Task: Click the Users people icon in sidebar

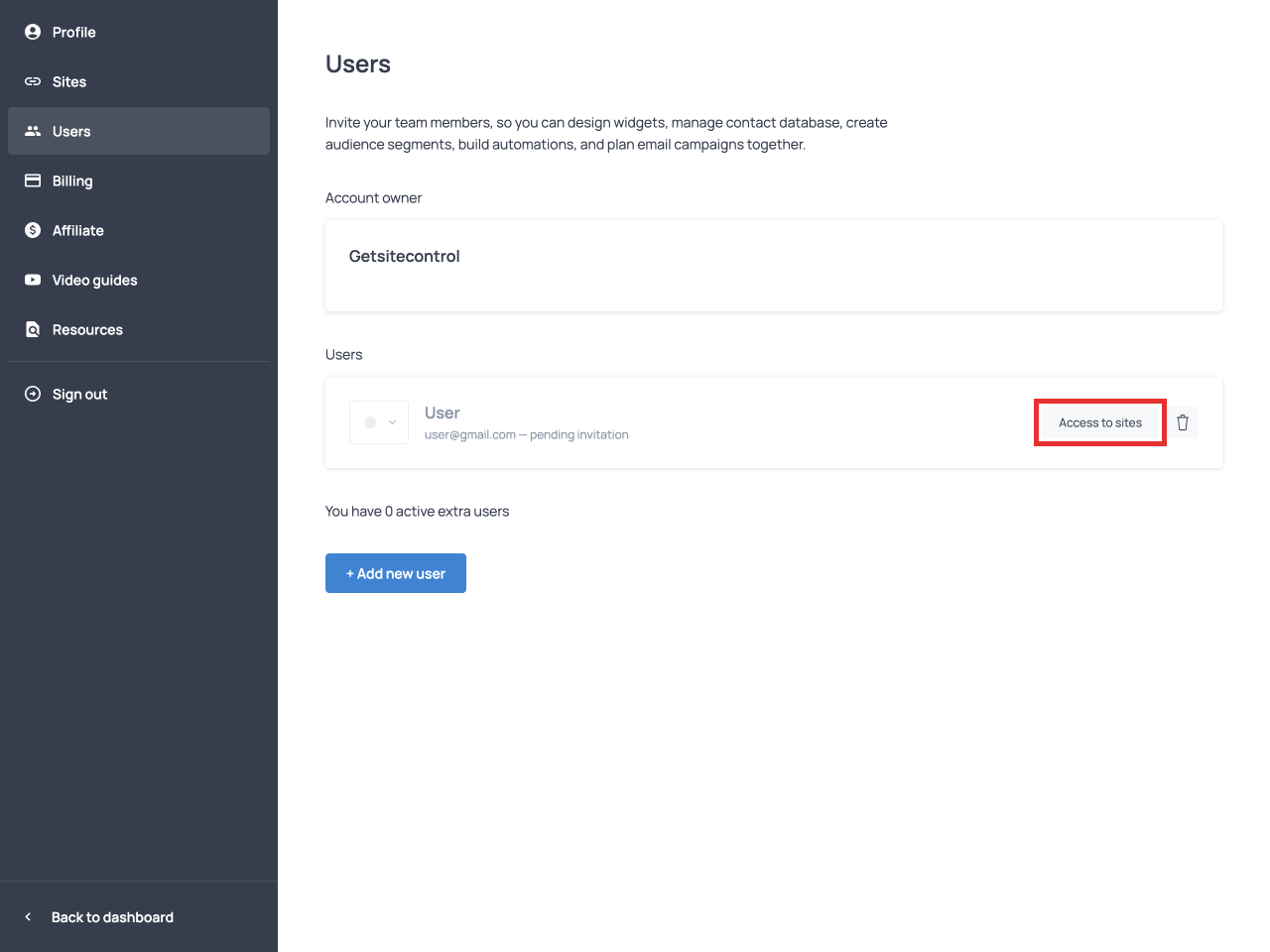Action: (33, 131)
